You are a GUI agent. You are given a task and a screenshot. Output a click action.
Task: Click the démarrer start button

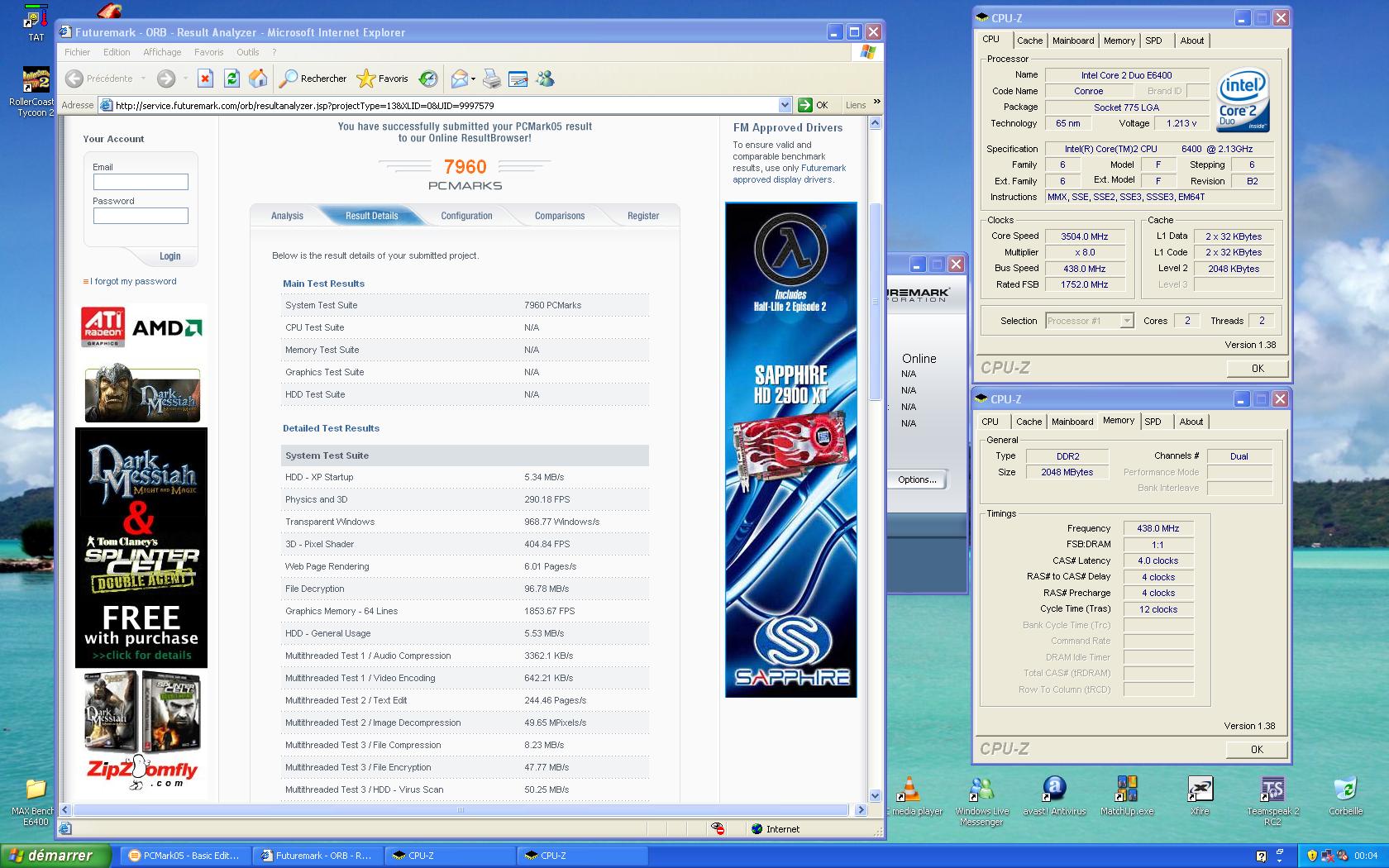[55, 856]
